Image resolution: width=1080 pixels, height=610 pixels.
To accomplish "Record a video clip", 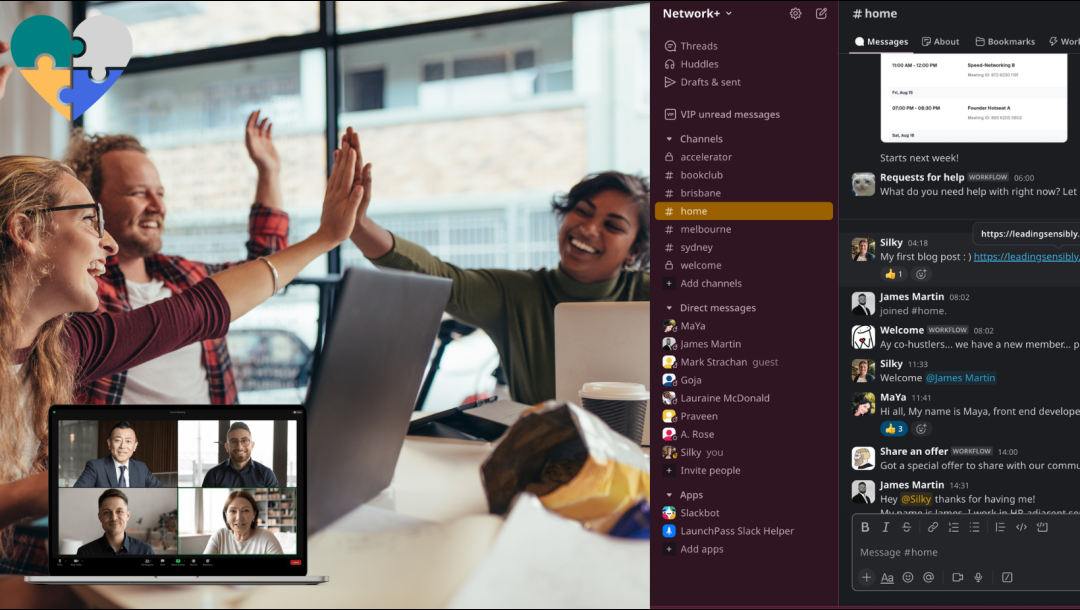I will [x=957, y=578].
